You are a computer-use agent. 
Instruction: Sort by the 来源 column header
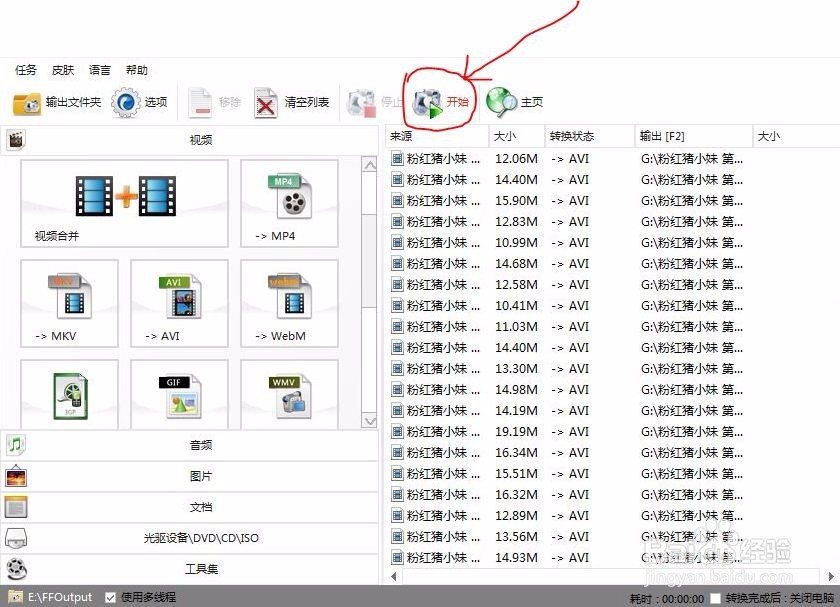[x=437, y=136]
